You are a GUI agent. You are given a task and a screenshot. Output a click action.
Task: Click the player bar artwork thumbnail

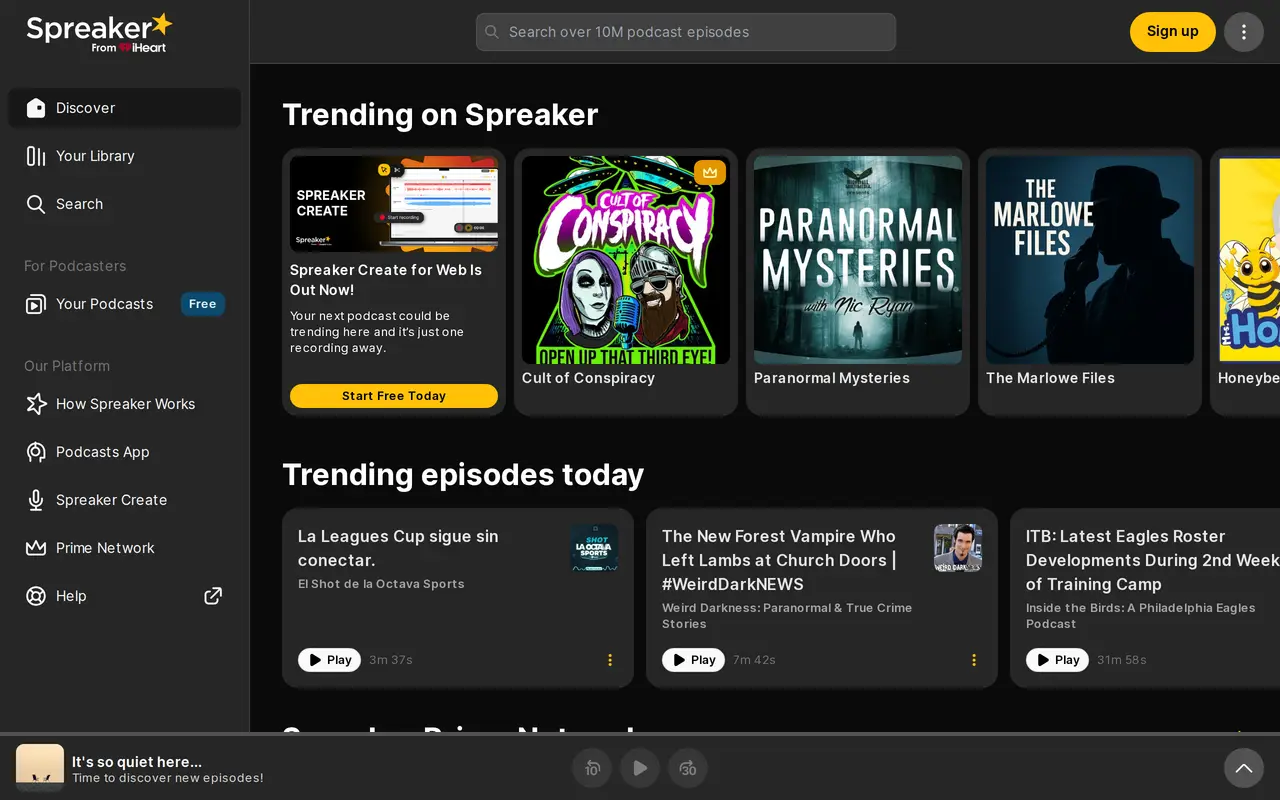[x=40, y=768]
